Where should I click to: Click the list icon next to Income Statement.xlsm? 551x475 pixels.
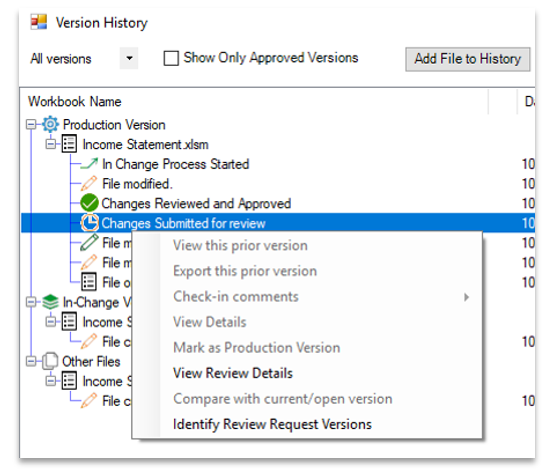pos(69,144)
